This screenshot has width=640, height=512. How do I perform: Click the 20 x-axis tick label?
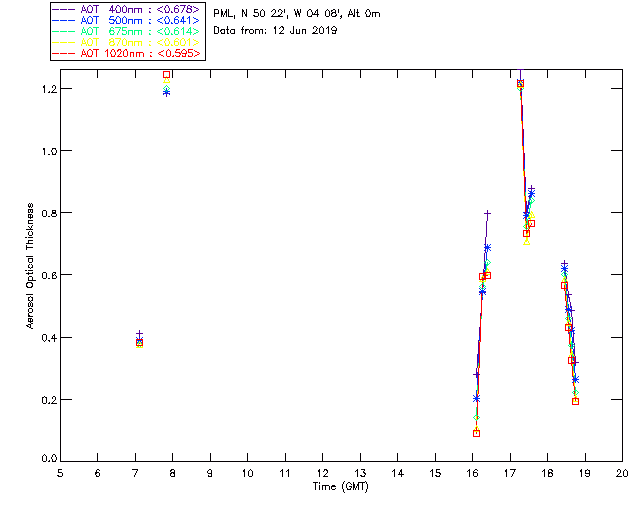click(622, 473)
